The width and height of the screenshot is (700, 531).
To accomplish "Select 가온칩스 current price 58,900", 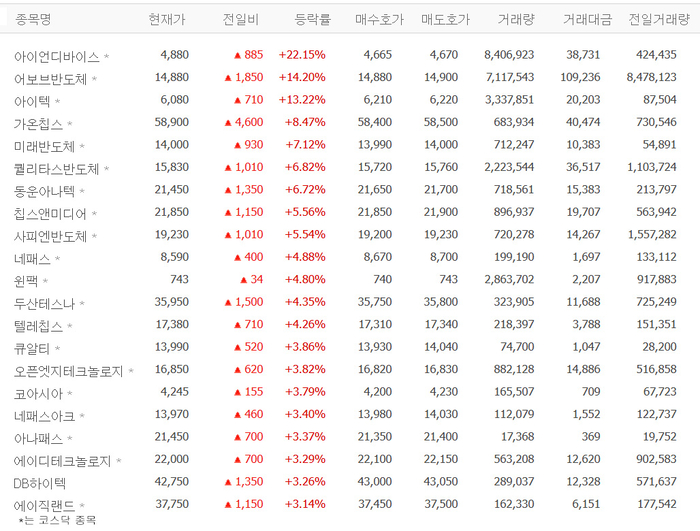I will click(x=172, y=122).
